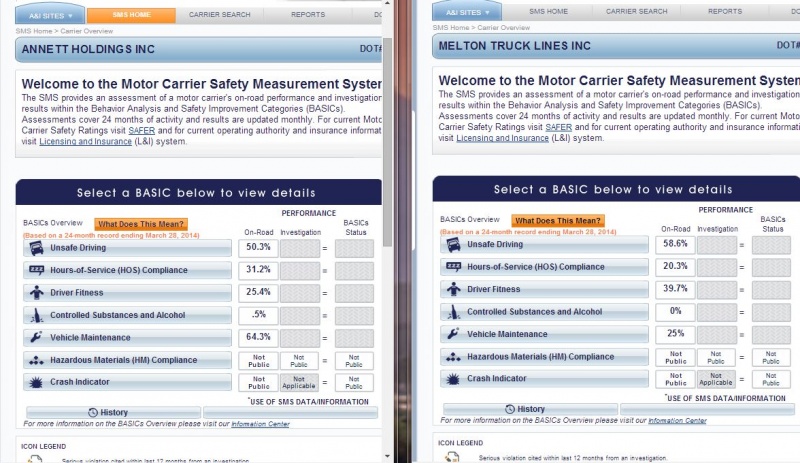Screen dimensions: 800x463
Task: Open Licensing and Insurance link in Annett window
Action: coord(85,141)
